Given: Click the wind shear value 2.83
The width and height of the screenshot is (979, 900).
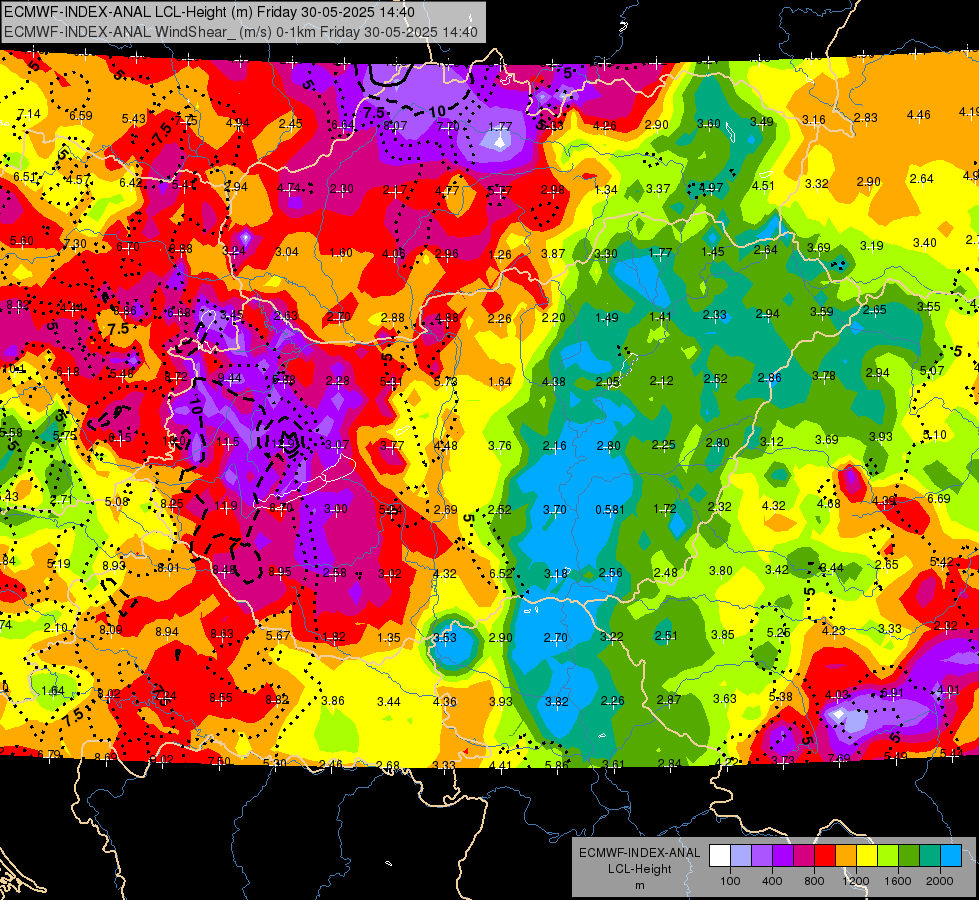Looking at the screenshot, I should 865,117.
